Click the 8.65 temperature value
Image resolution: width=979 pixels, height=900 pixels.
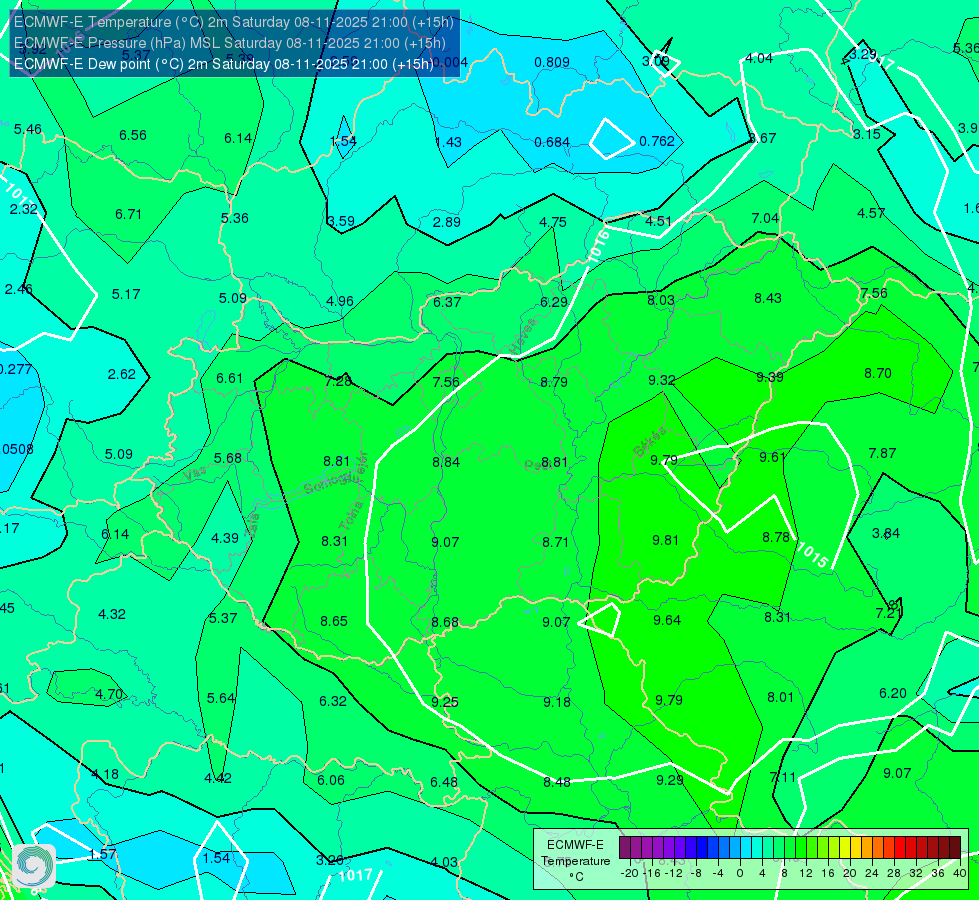tap(334, 621)
